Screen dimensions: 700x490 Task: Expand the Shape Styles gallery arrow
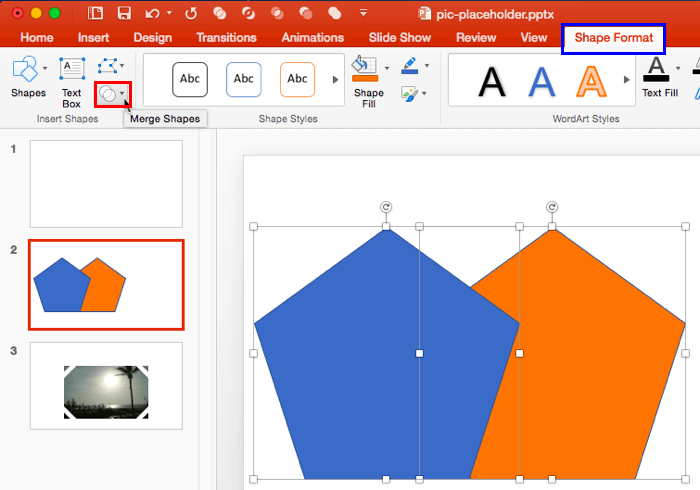click(335, 80)
